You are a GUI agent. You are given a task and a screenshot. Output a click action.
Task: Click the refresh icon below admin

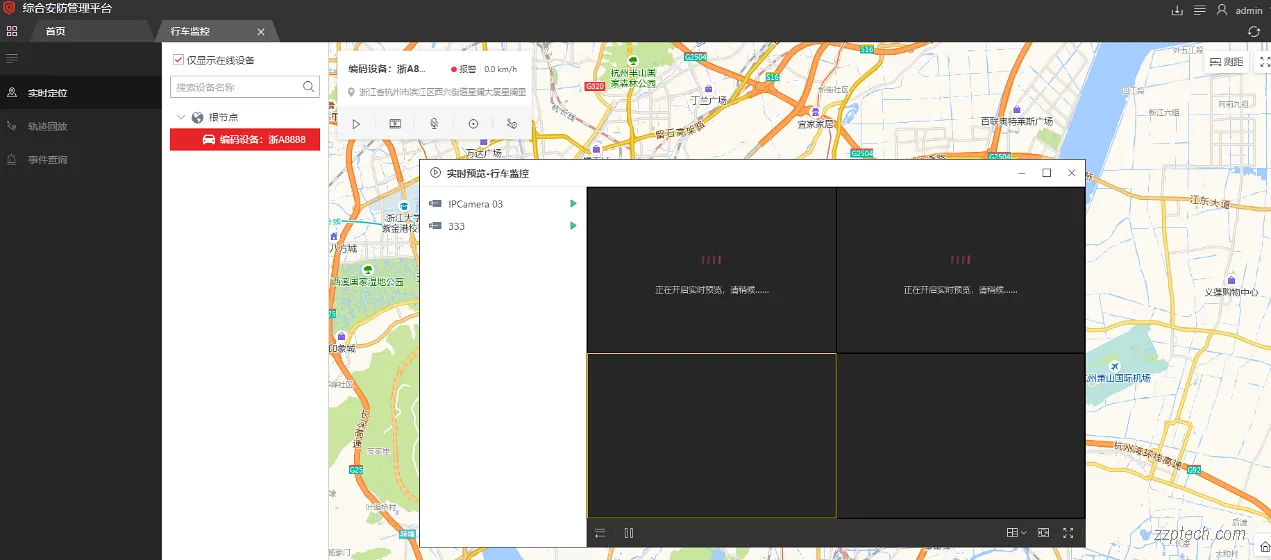pyautogui.click(x=1254, y=32)
